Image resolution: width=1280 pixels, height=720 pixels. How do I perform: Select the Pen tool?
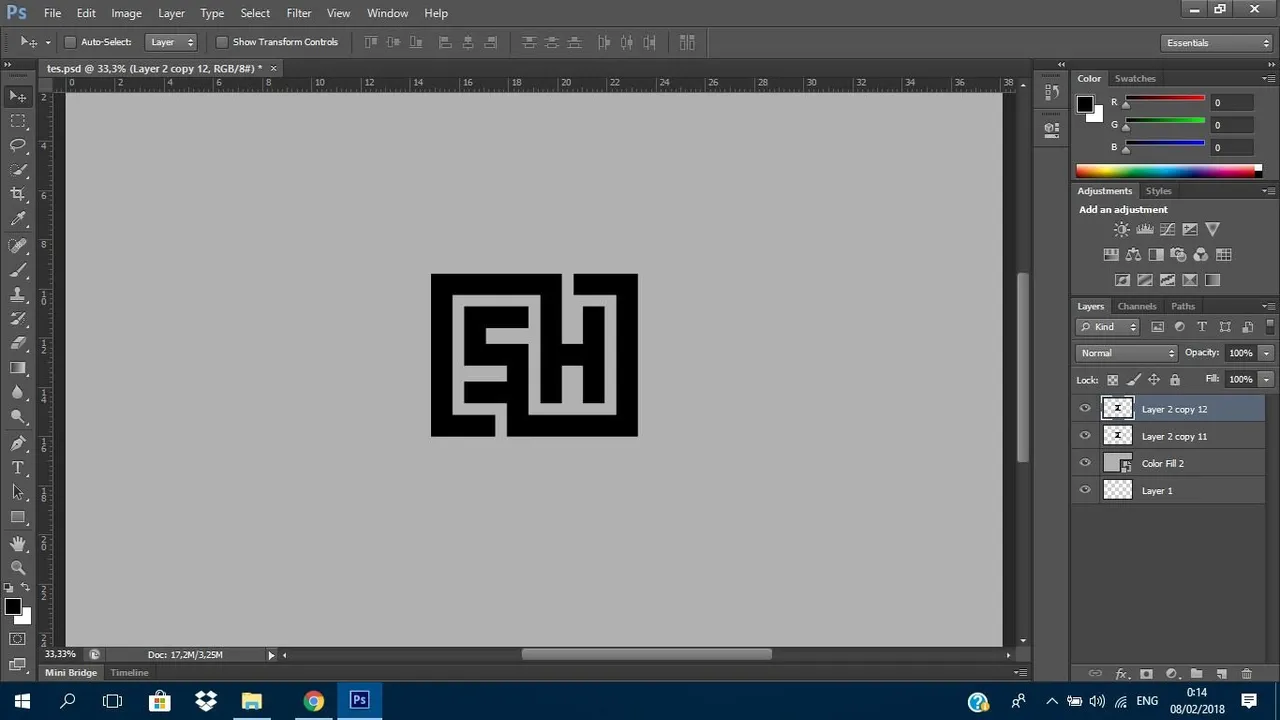pos(18,443)
